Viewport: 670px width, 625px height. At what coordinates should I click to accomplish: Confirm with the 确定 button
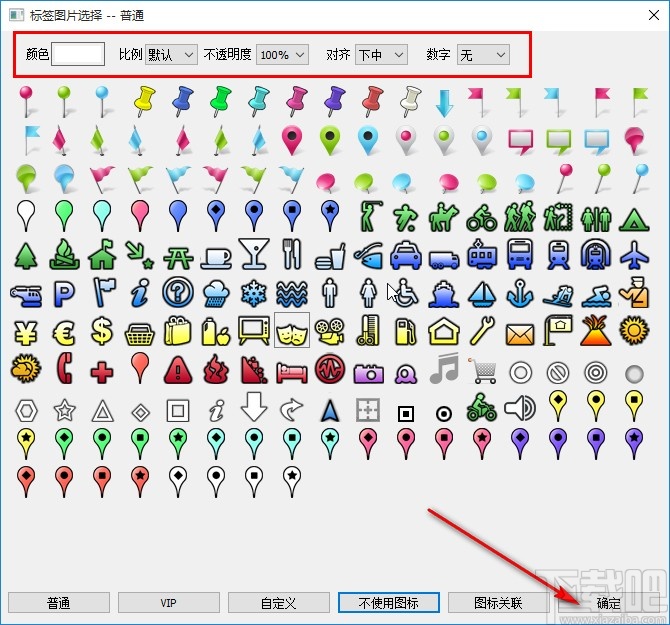(x=608, y=603)
